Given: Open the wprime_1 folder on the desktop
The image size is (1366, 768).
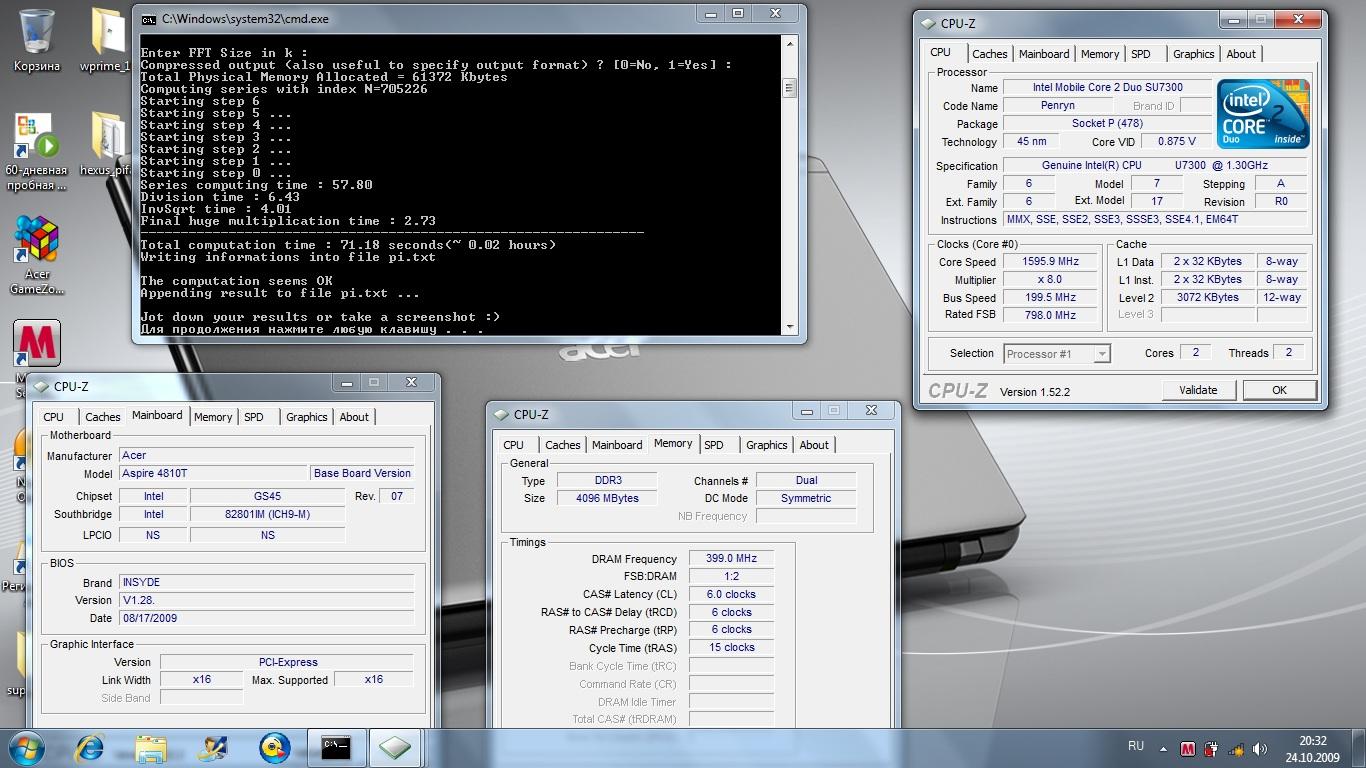Looking at the screenshot, I should [108, 40].
